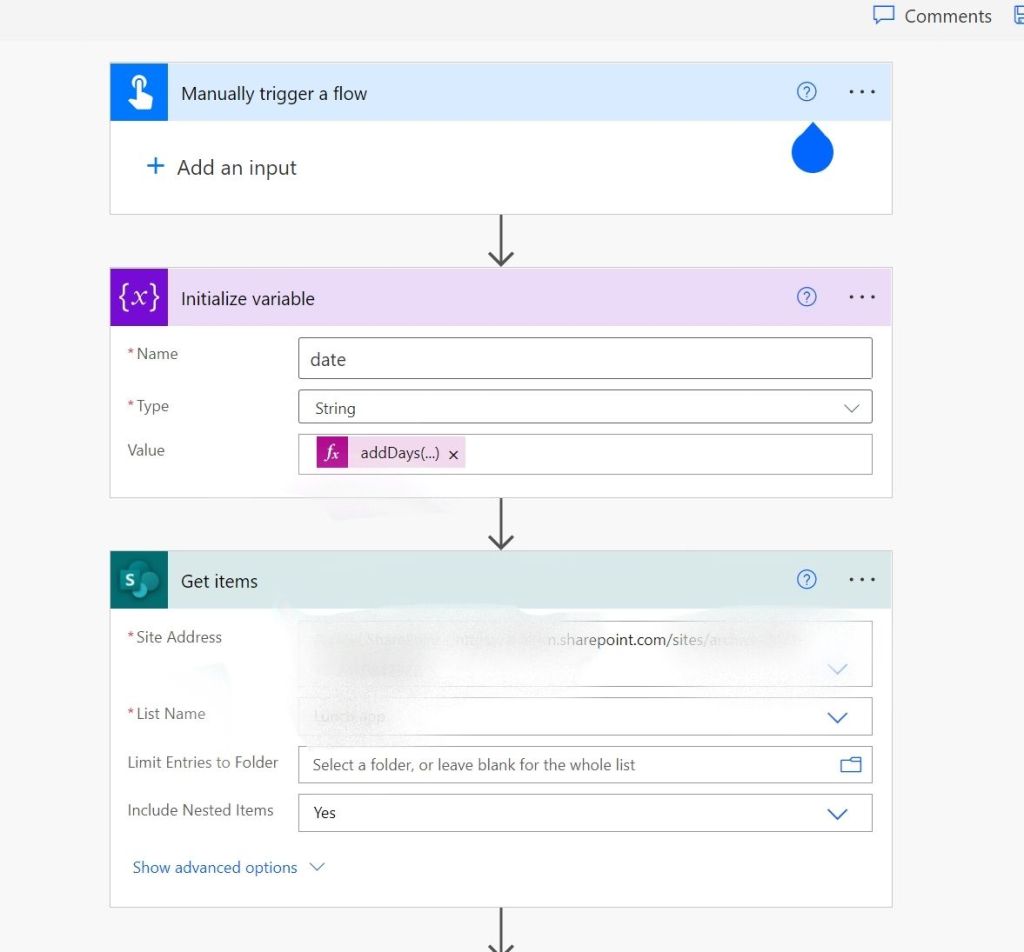Expand the Site Address dropdown
This screenshot has width=1024, height=952.
(x=837, y=668)
